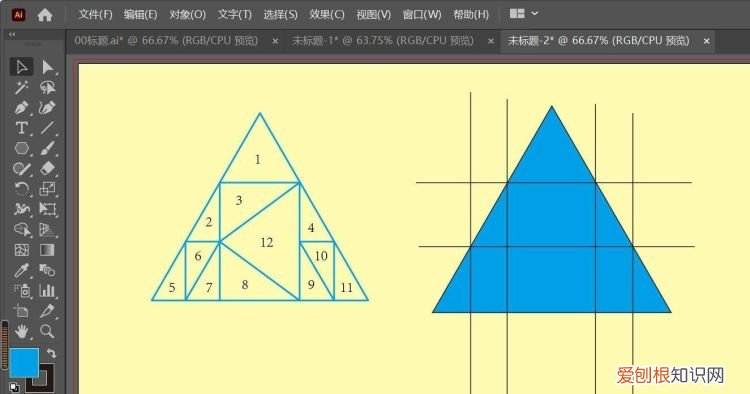The image size is (750, 394).
Task: Click region numbered 3 in outline triangle
Action: pos(239,200)
